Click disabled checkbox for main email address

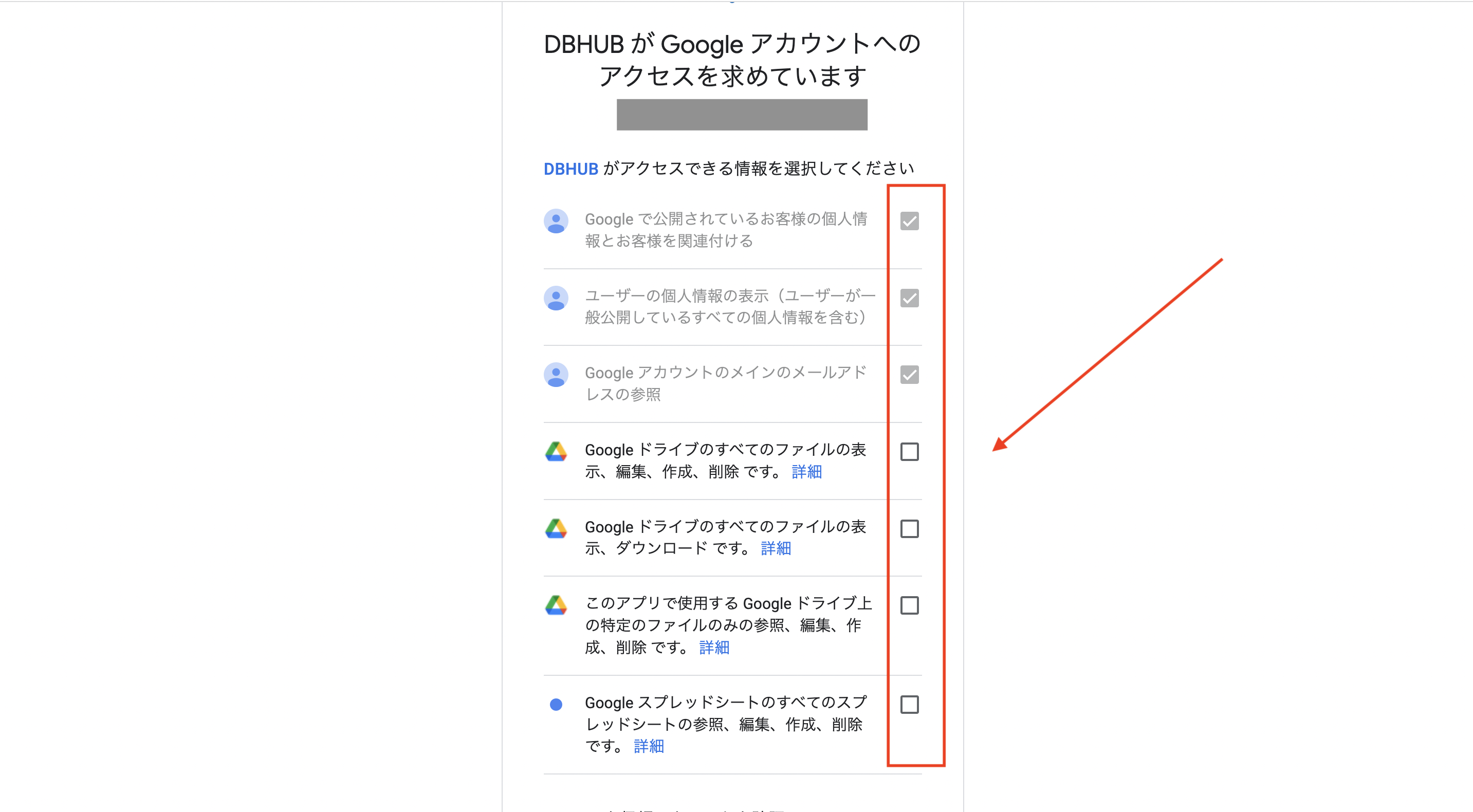pyautogui.click(x=909, y=375)
